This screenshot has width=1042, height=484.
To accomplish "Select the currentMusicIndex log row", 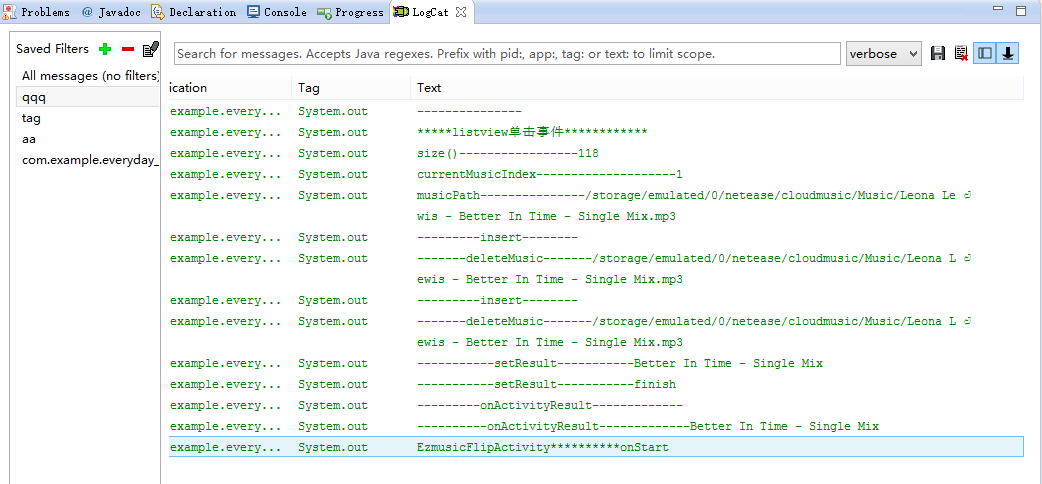I will point(596,174).
